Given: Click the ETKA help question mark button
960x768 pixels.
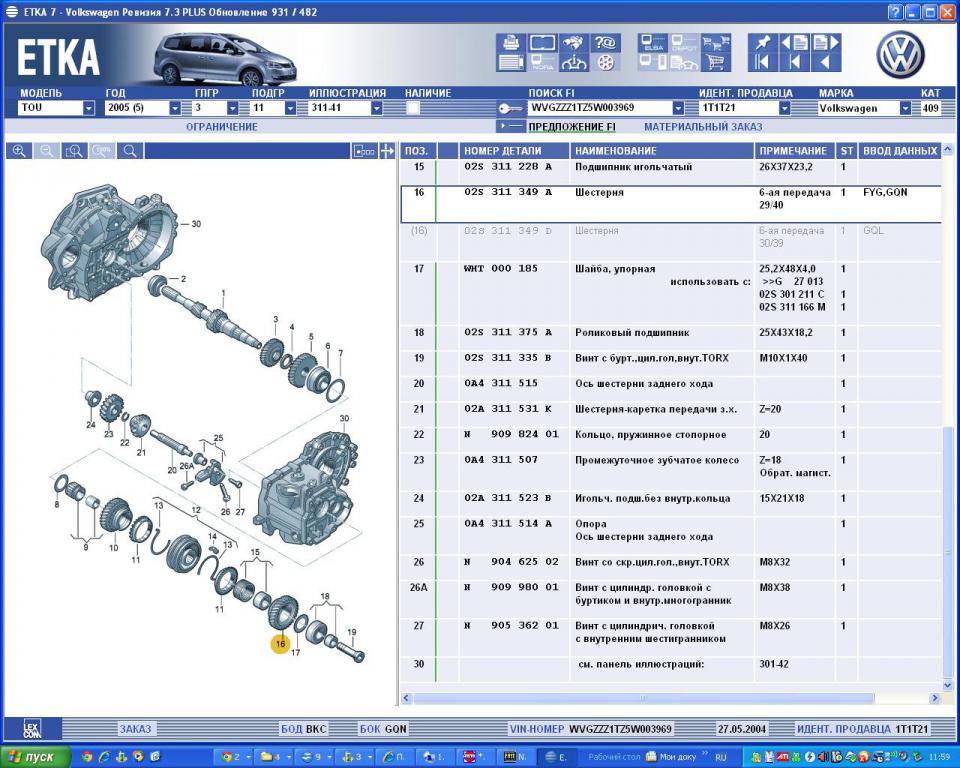Looking at the screenshot, I should click(x=896, y=12).
